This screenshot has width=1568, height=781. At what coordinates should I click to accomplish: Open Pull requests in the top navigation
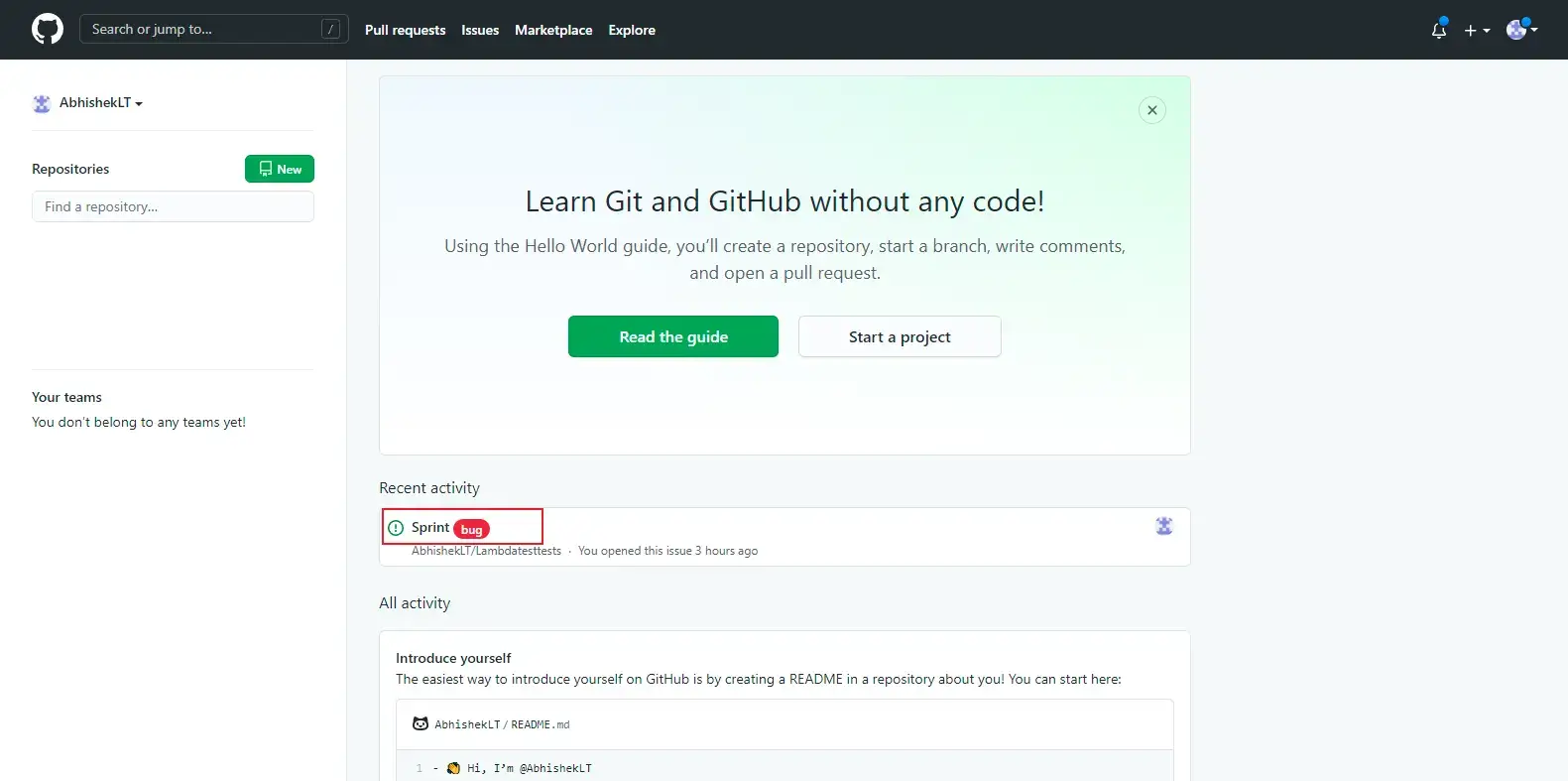(405, 30)
